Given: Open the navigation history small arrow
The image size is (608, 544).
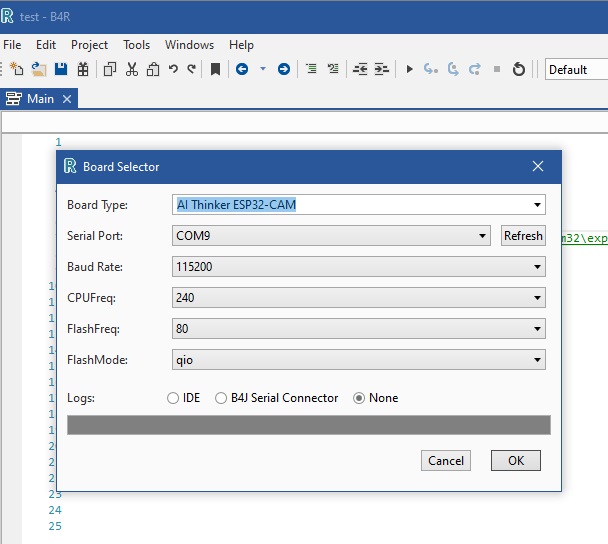Looking at the screenshot, I should click(263, 69).
